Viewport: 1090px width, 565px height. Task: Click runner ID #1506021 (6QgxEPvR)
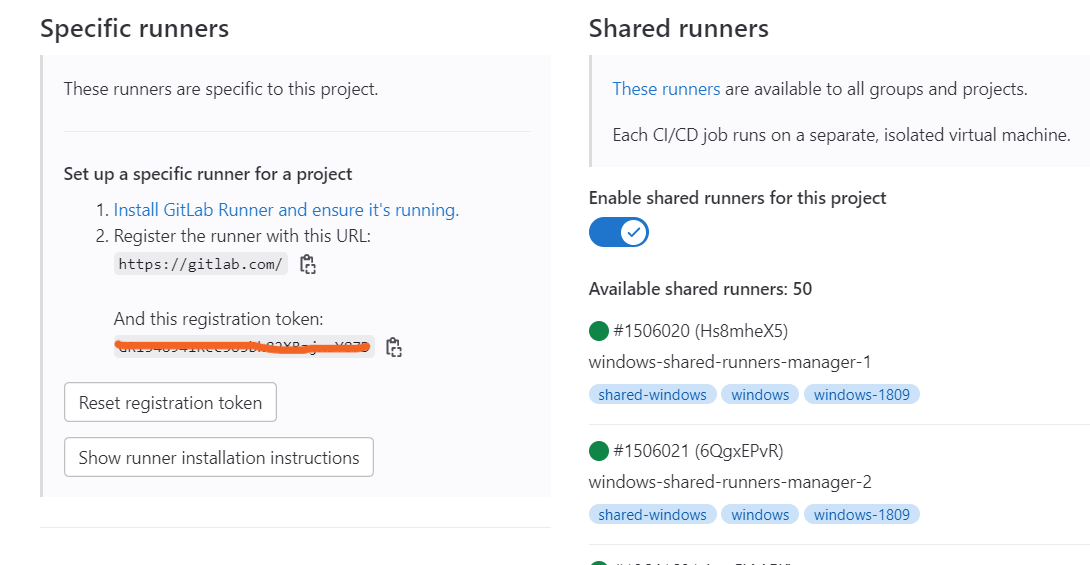[698, 451]
